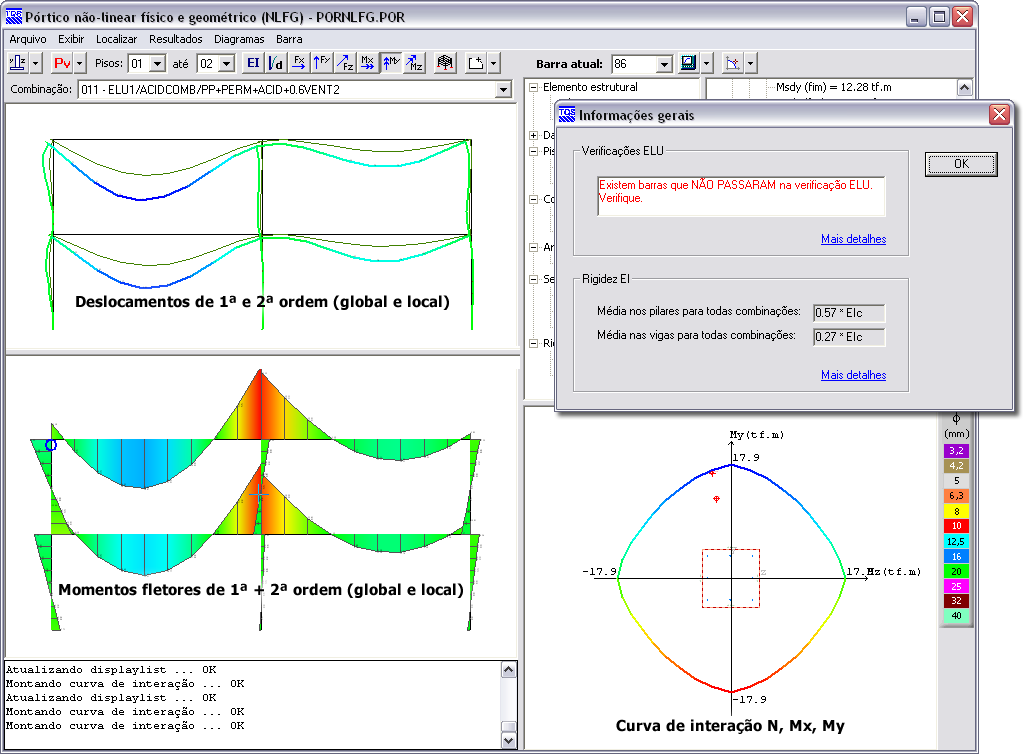
Task: Click the Pv load type icon
Action: tap(62, 63)
